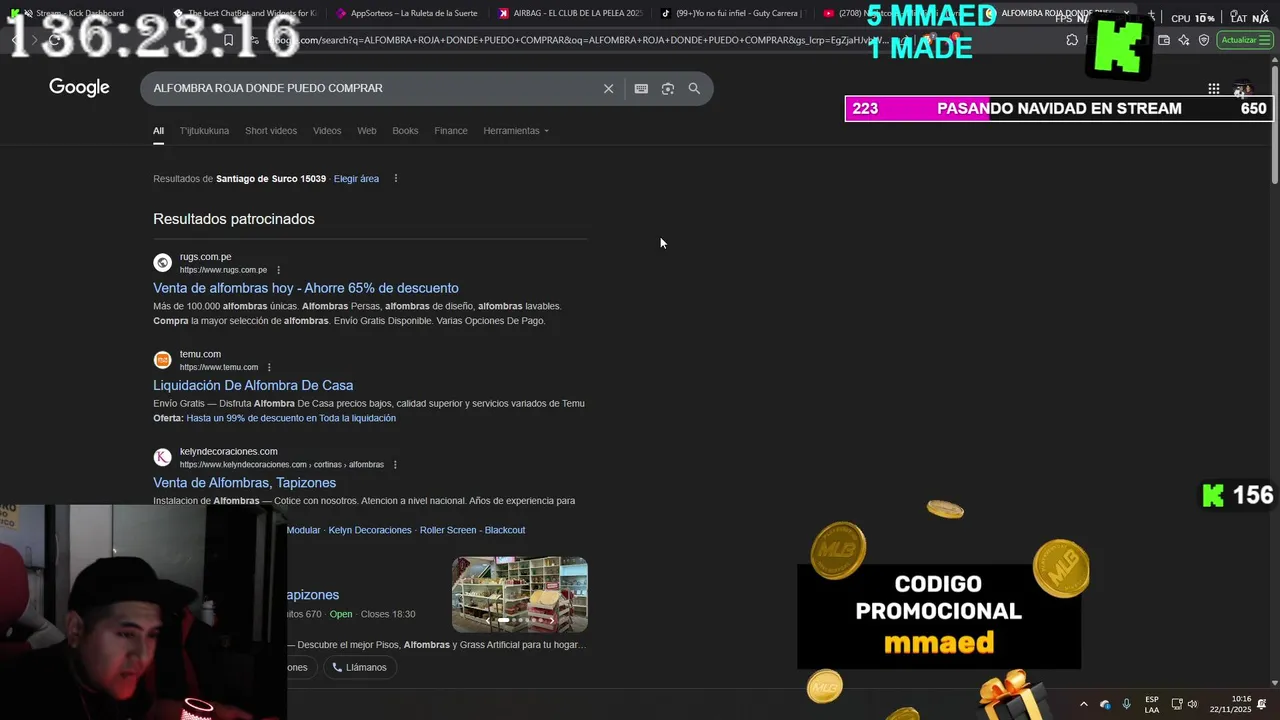The width and height of the screenshot is (1280, 720).
Task: Switch to Videos results tab
Action: (x=327, y=131)
